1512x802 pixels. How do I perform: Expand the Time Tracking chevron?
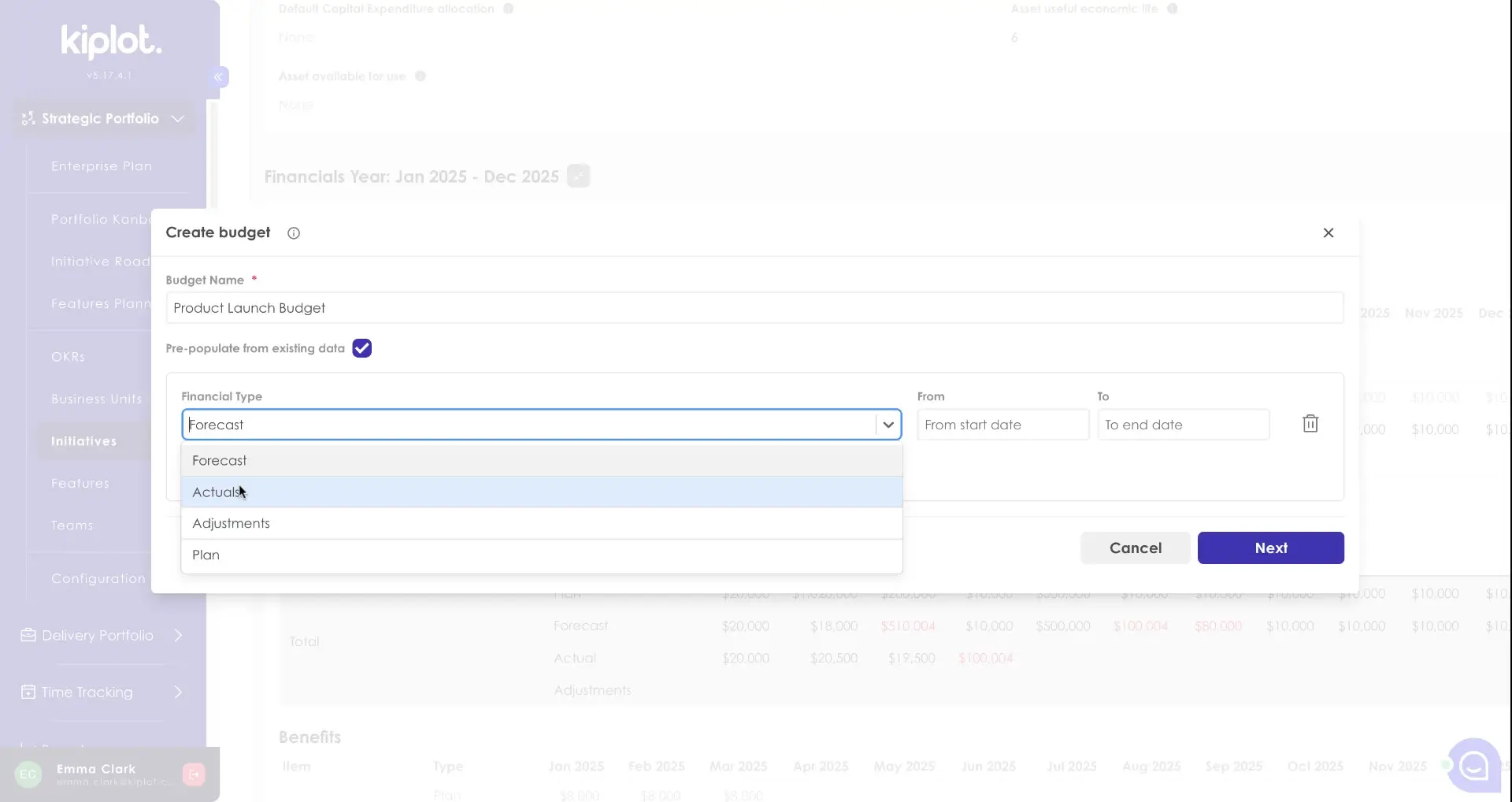[x=178, y=692]
